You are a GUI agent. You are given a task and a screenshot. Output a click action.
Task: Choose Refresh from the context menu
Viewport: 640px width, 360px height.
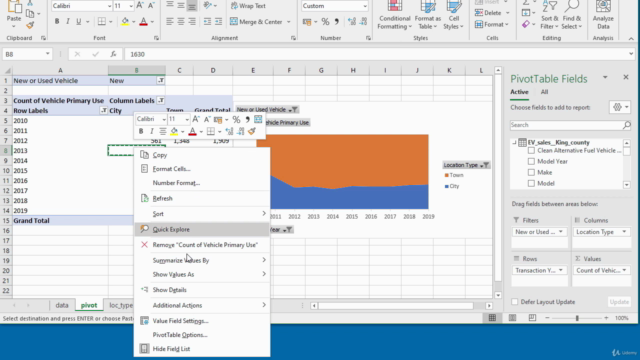pos(202,198)
